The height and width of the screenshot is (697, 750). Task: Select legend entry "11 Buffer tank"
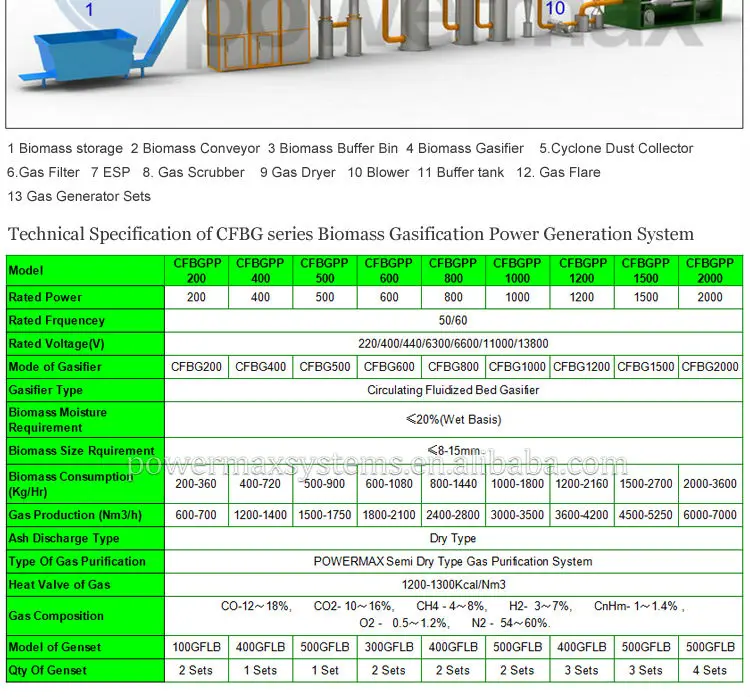click(461, 172)
